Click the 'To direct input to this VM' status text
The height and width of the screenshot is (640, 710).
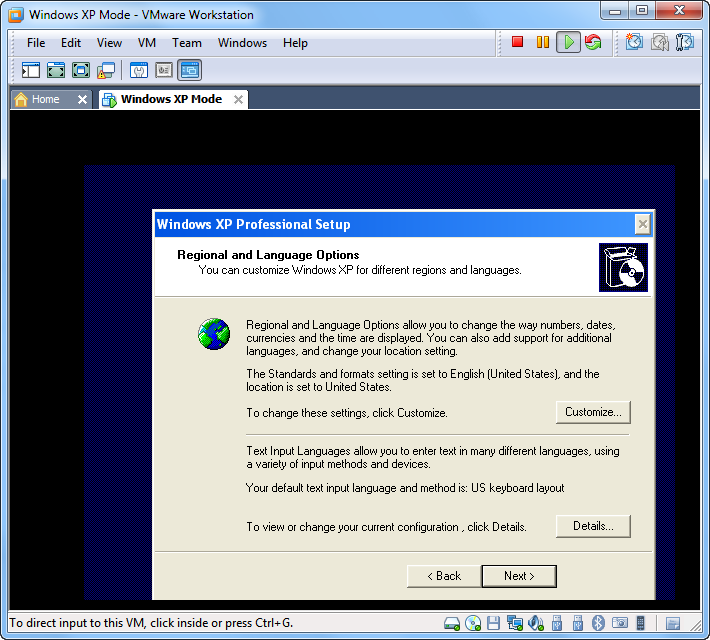coord(151,623)
